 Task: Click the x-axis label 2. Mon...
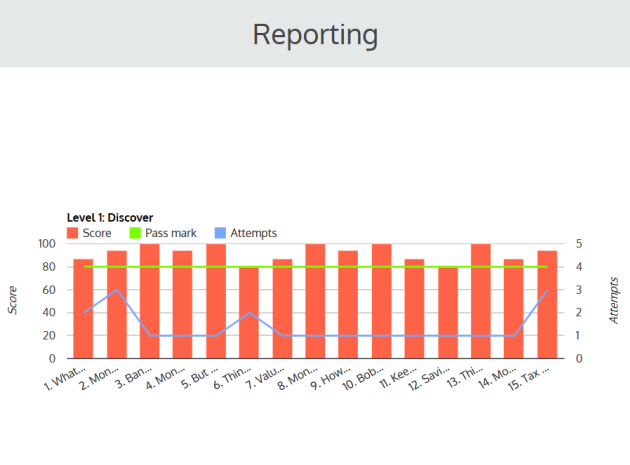(99, 378)
